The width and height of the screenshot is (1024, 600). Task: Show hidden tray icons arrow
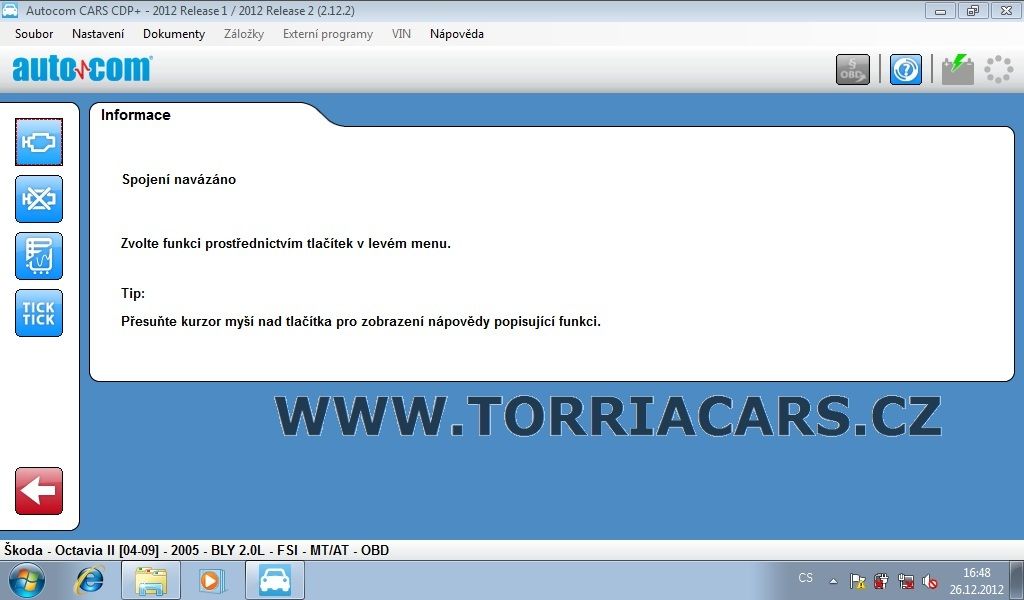click(833, 580)
